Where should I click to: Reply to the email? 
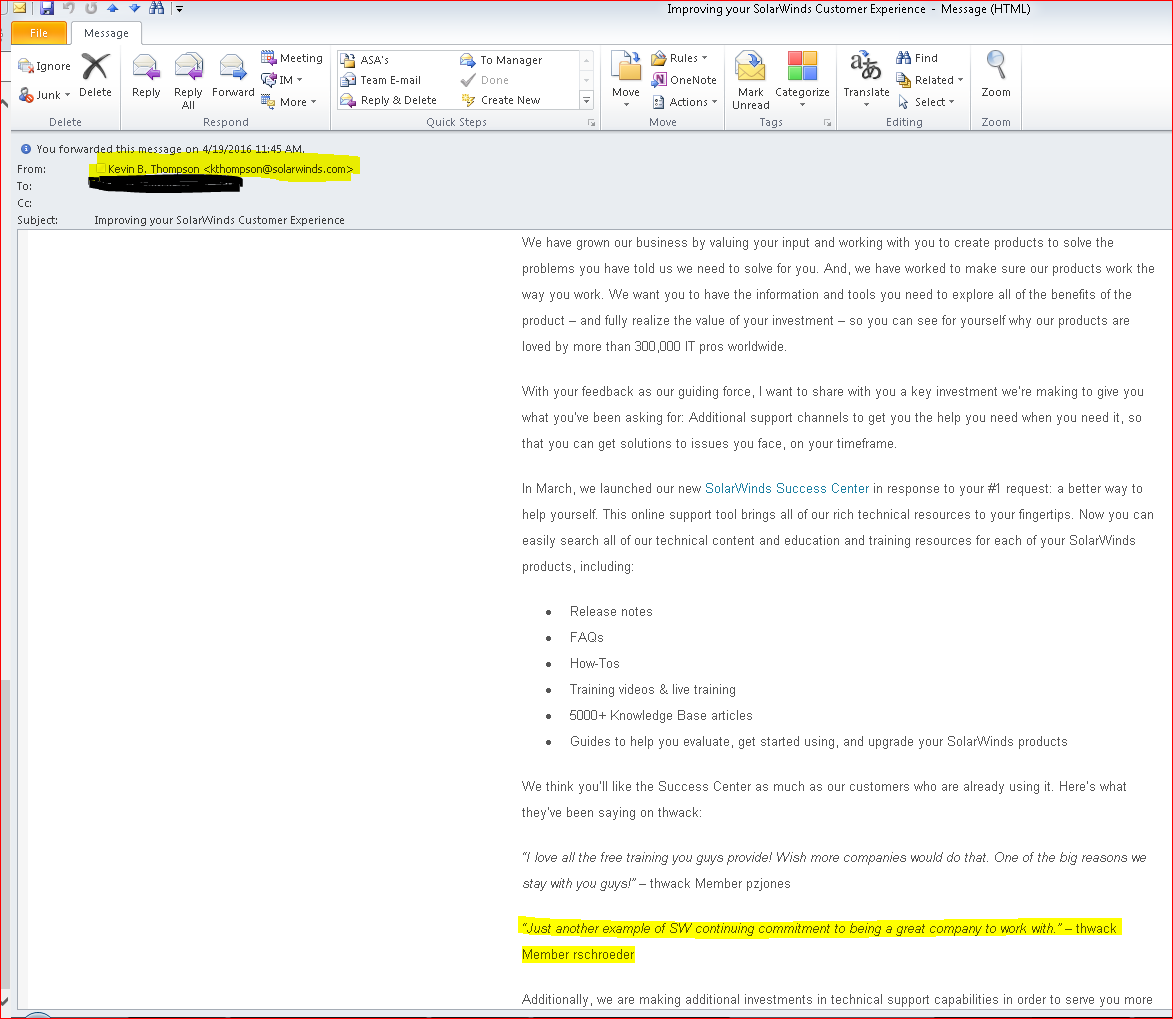coord(146,75)
